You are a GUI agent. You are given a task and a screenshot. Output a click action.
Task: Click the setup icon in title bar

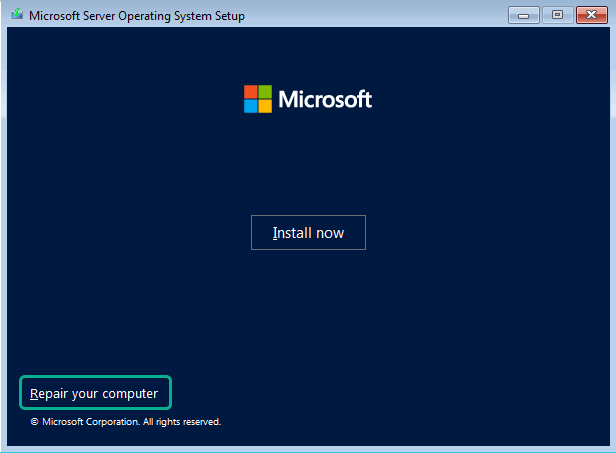point(17,15)
